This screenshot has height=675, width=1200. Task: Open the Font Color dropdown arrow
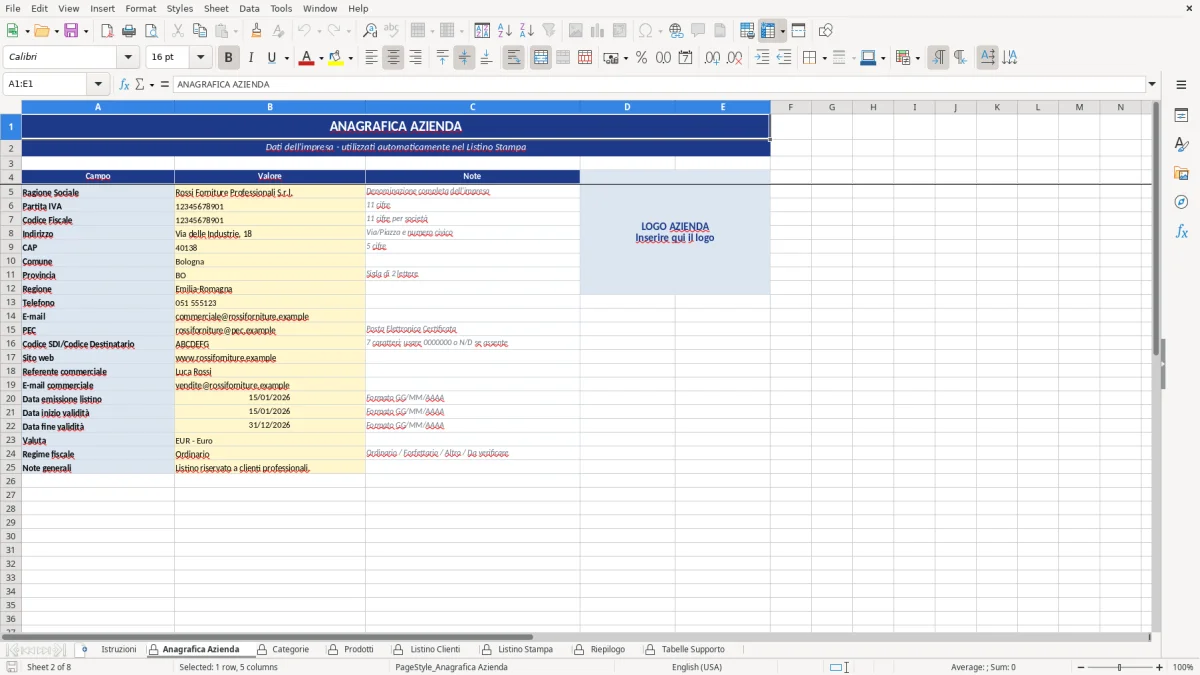pos(321,58)
